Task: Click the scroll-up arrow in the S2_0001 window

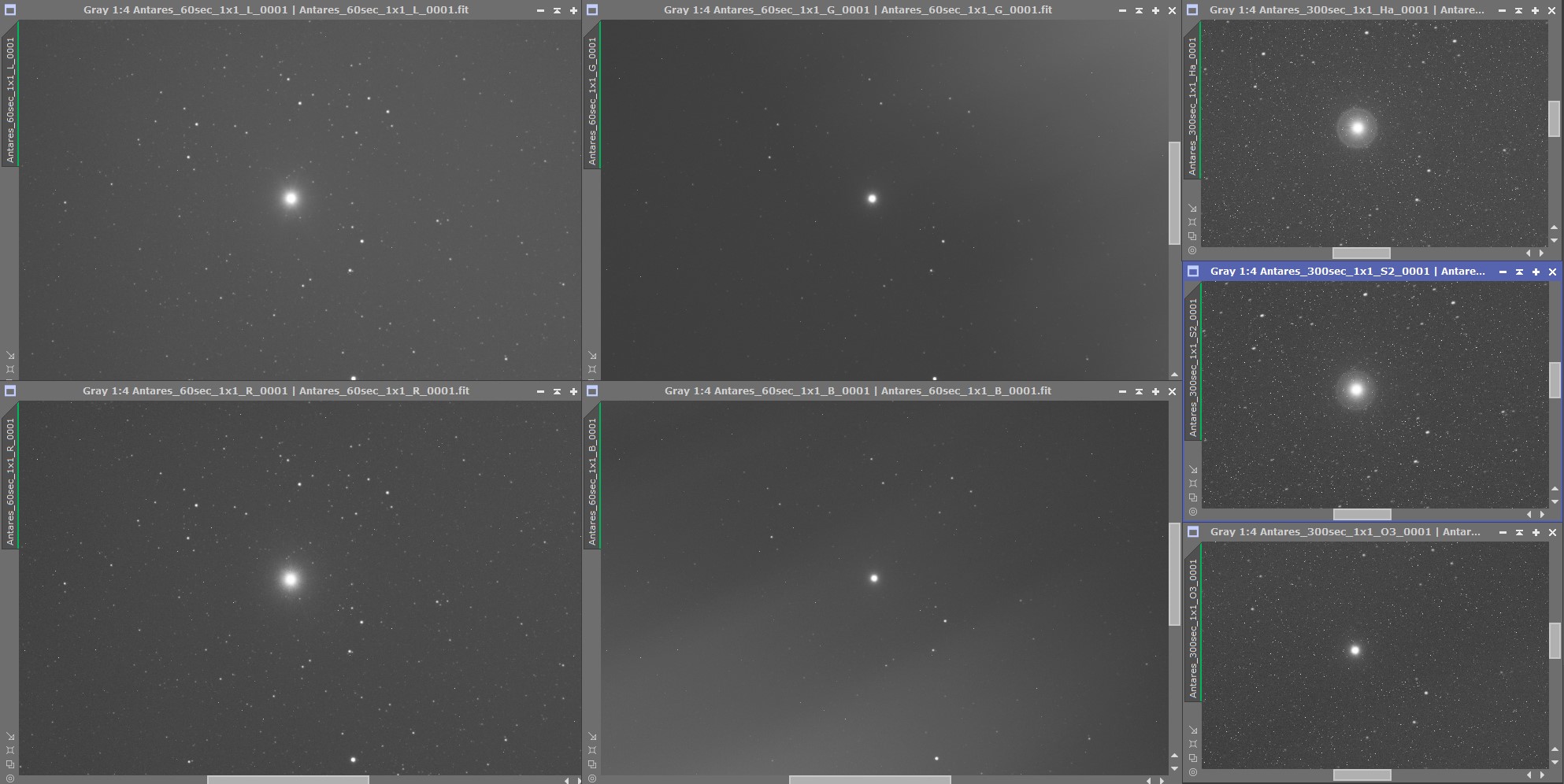Action: coord(1555,490)
